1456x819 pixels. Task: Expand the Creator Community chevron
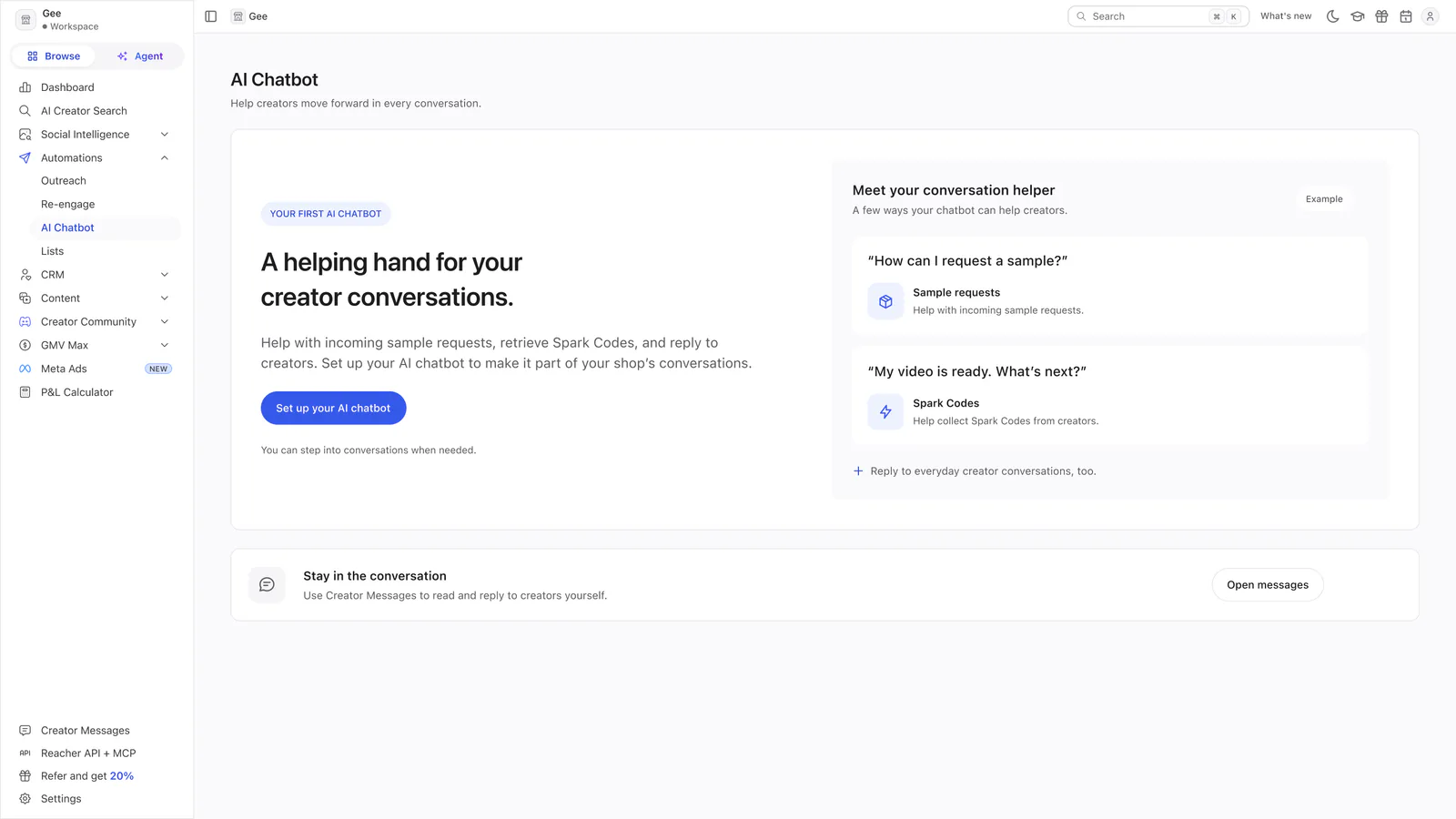coord(165,322)
